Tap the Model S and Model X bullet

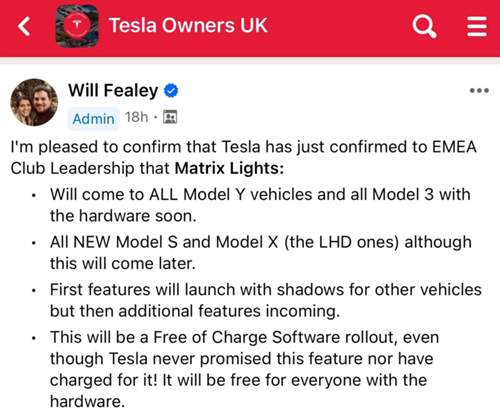pos(261,253)
